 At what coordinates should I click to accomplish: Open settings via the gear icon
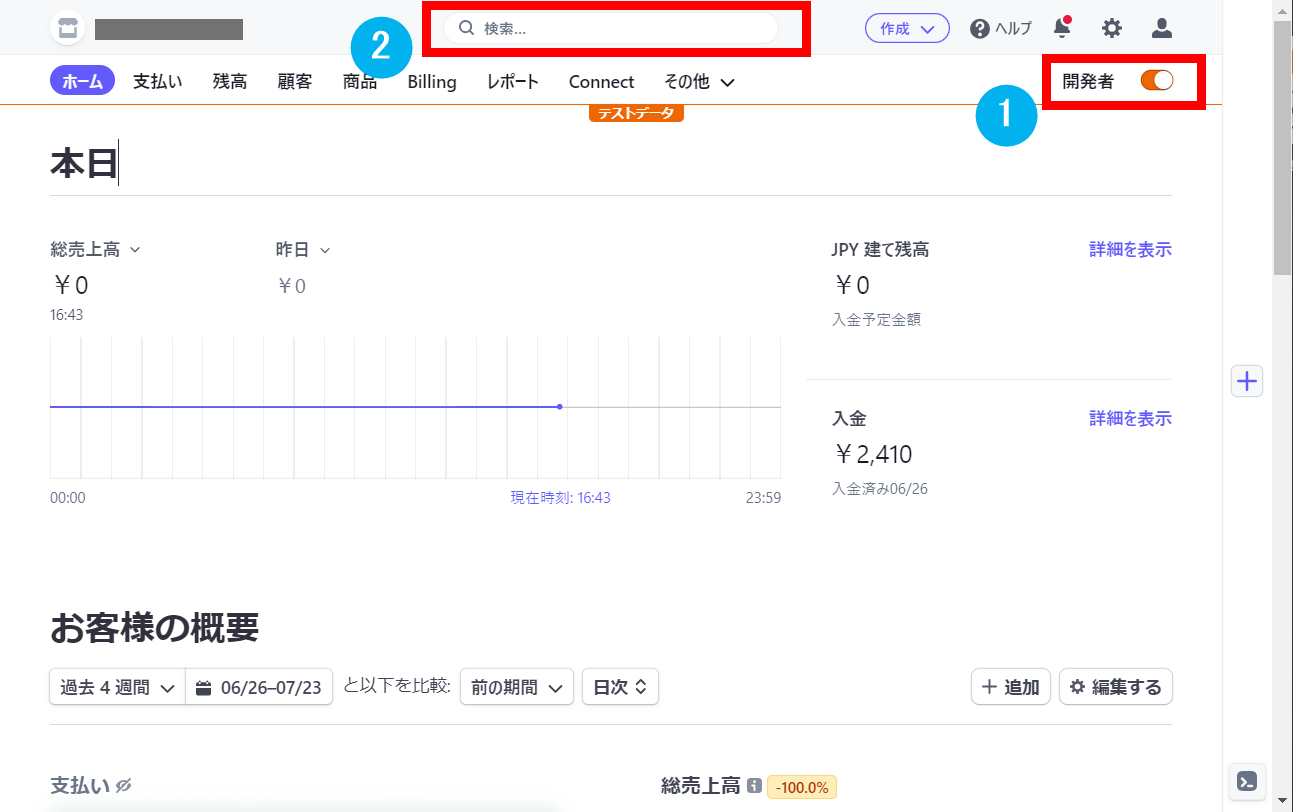tap(1112, 28)
